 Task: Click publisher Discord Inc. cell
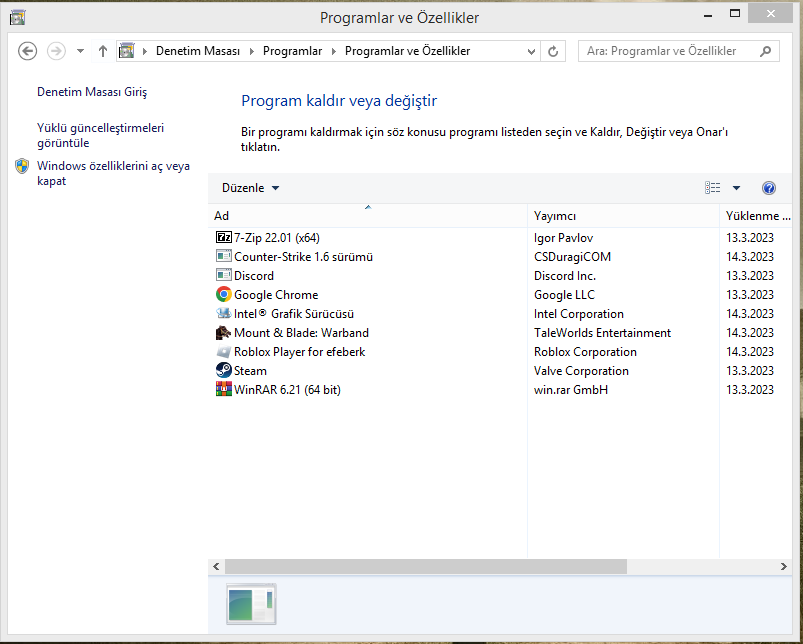(x=565, y=275)
